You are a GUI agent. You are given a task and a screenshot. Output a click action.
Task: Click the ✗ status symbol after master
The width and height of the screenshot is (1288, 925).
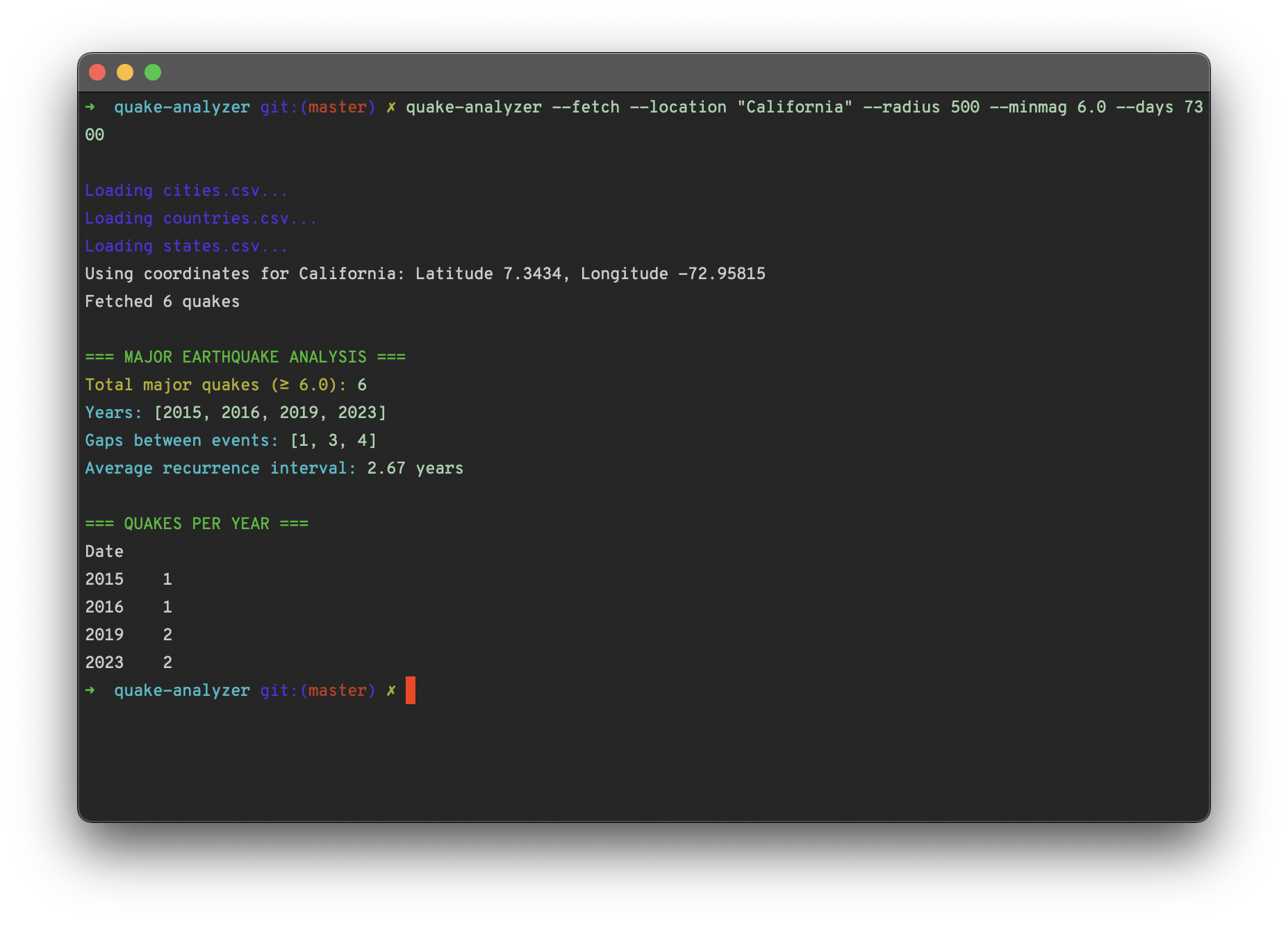tap(391, 107)
